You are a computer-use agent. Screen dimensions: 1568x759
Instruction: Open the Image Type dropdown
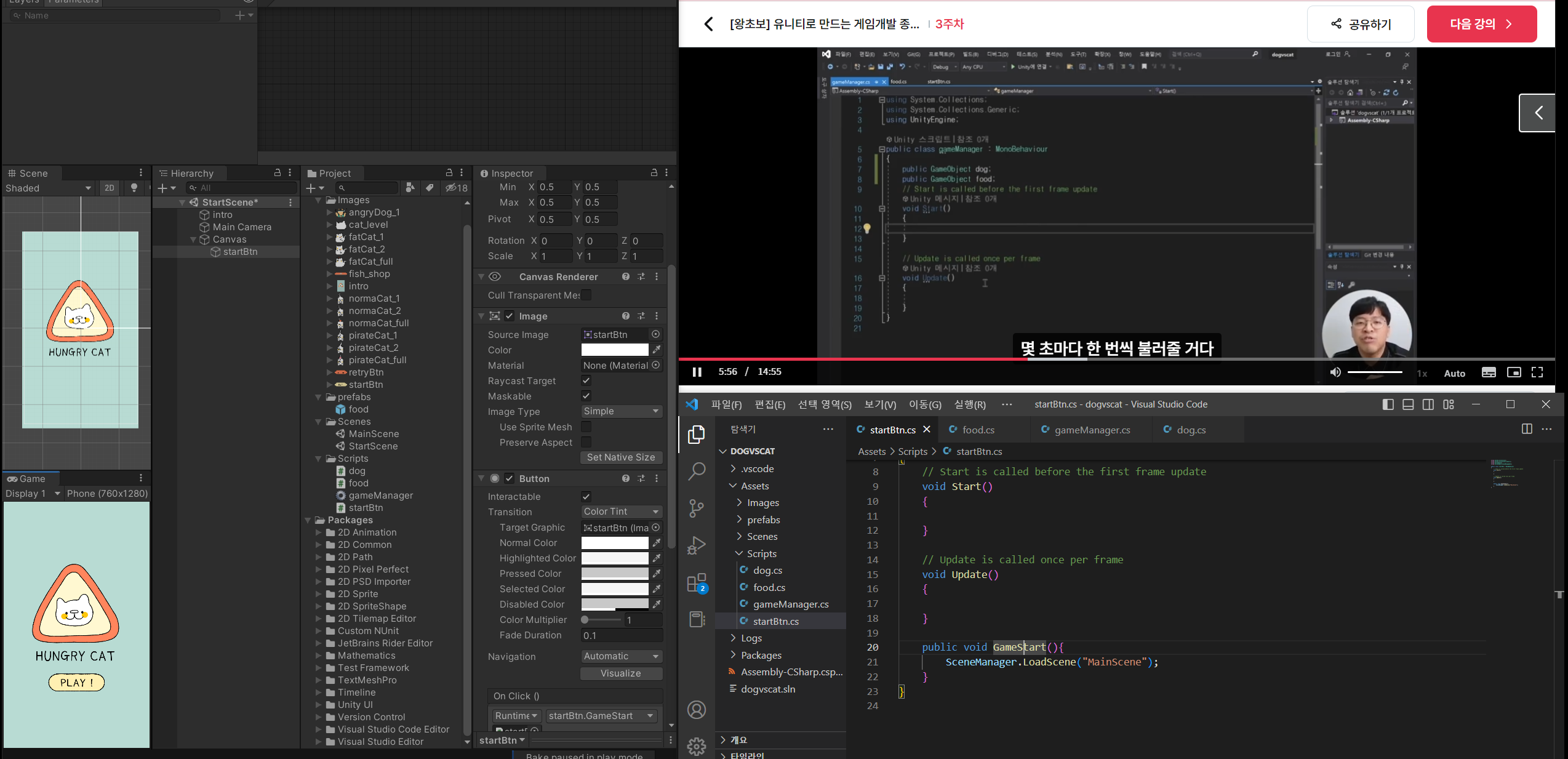622,411
